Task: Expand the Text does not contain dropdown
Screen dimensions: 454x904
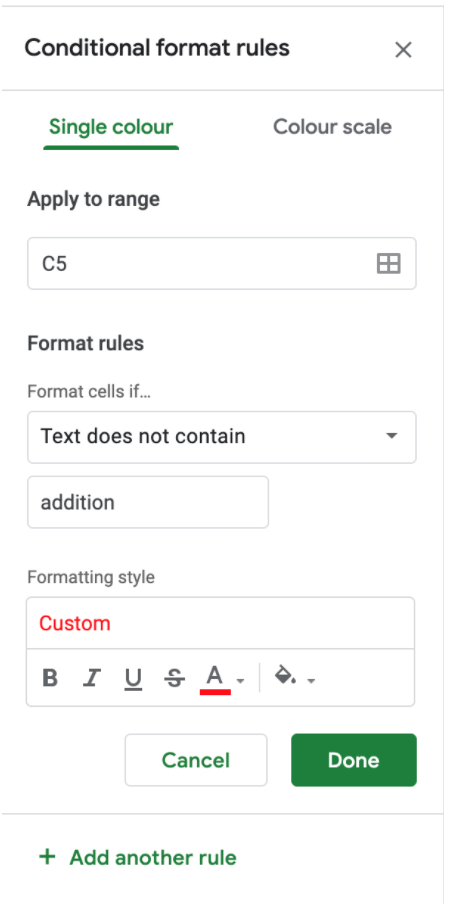Action: pos(222,436)
